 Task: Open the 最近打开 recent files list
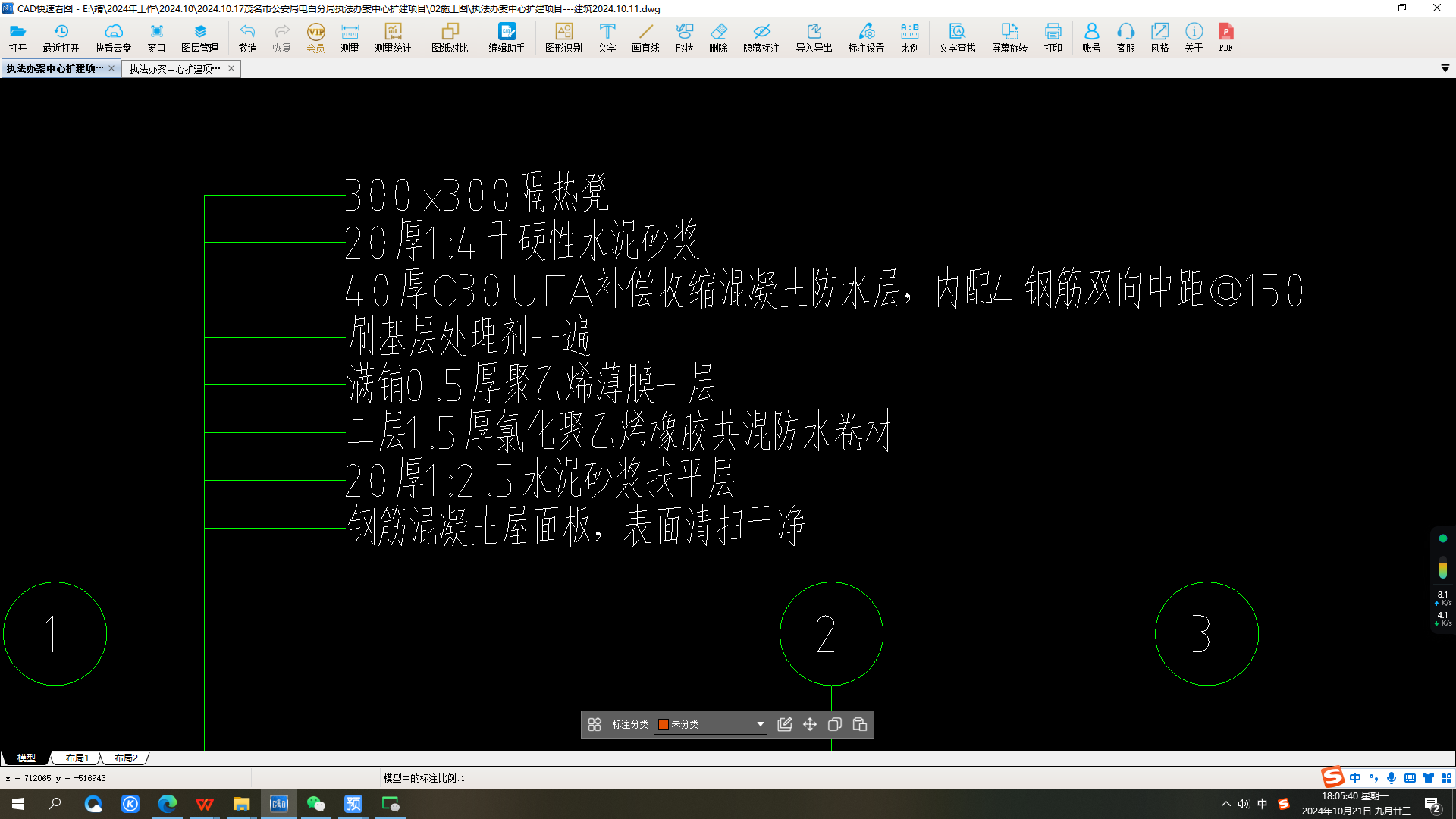[61, 37]
